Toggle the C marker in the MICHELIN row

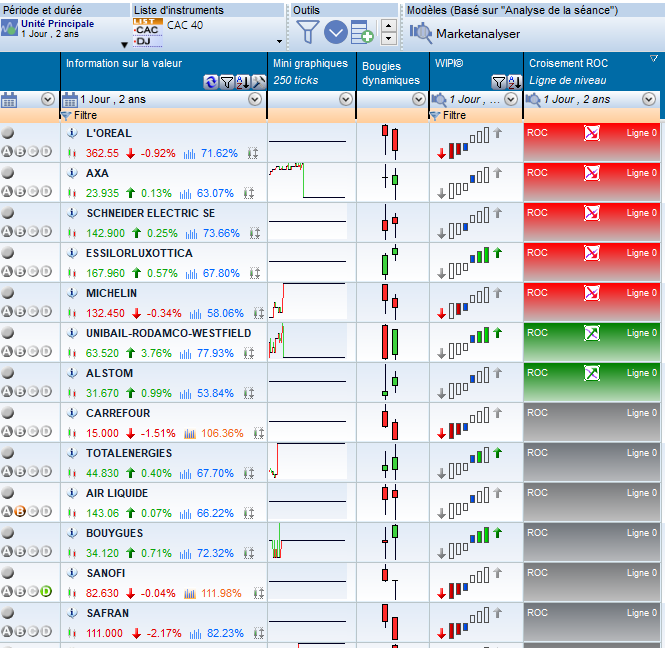pos(33,312)
